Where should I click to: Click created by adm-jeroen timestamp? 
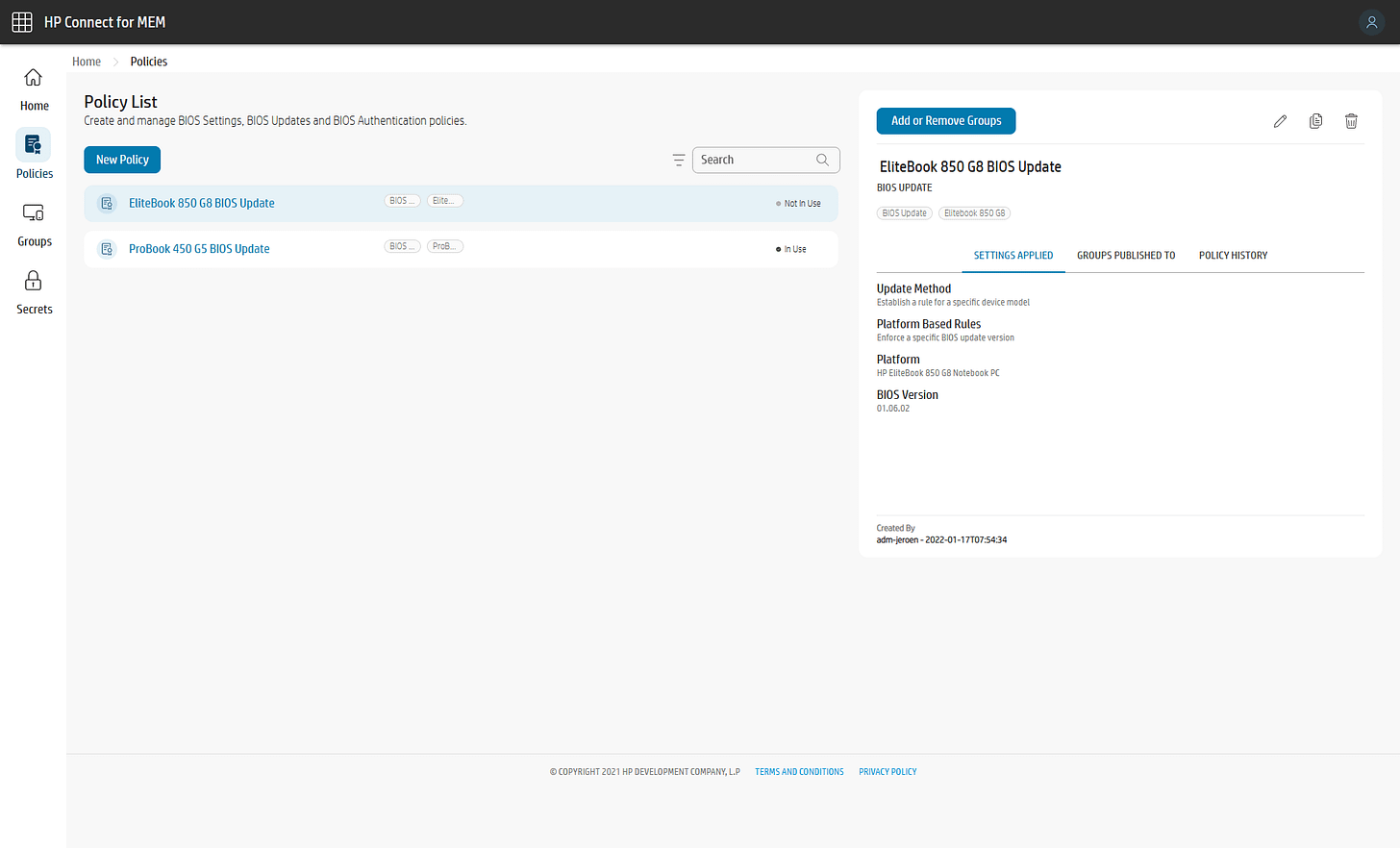tap(941, 540)
